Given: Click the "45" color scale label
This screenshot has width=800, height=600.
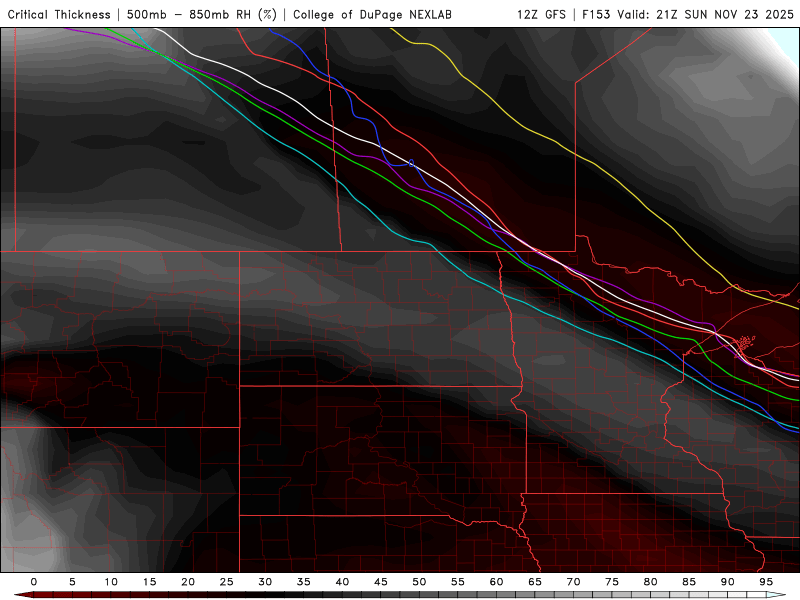Looking at the screenshot, I should pyautogui.click(x=381, y=582).
